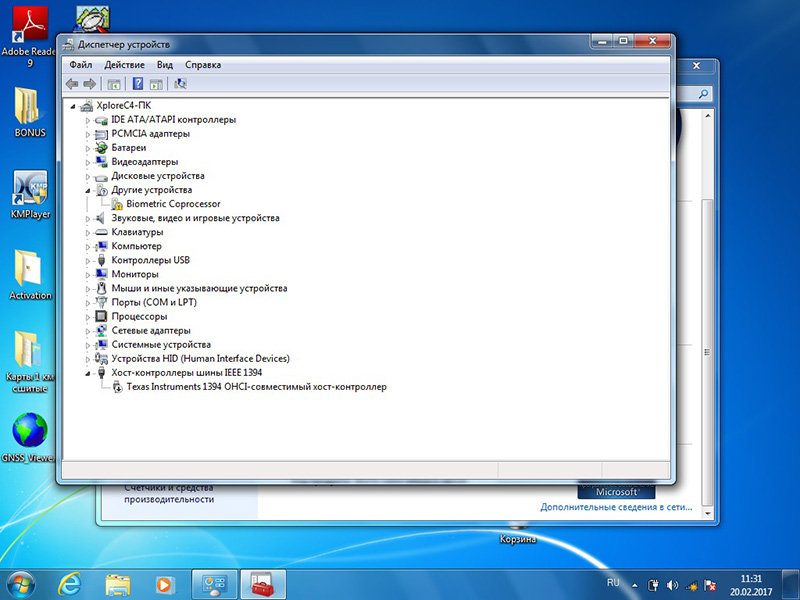800x600 pixels.
Task: Open Internet Explorer from the taskbar
Action: [69, 584]
